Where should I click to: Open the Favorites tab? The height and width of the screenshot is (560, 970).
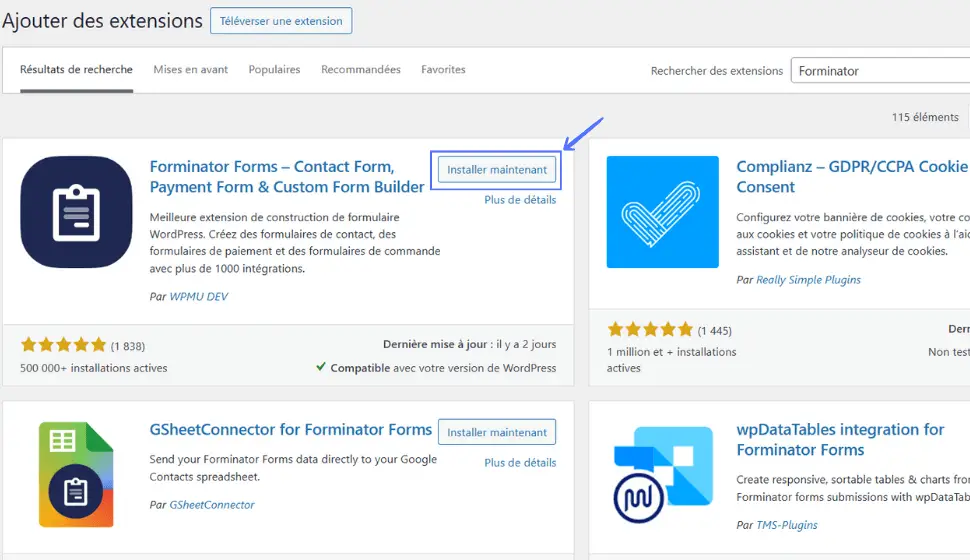(443, 69)
